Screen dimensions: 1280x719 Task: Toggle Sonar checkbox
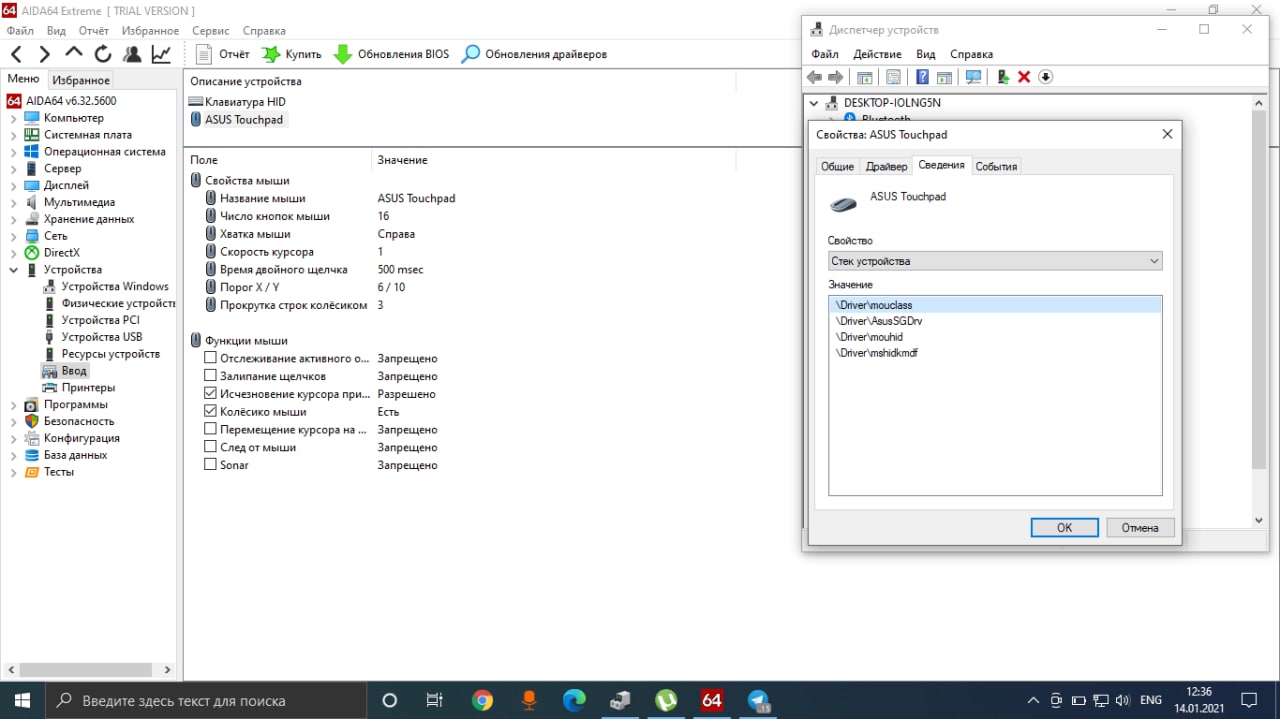click(x=210, y=465)
